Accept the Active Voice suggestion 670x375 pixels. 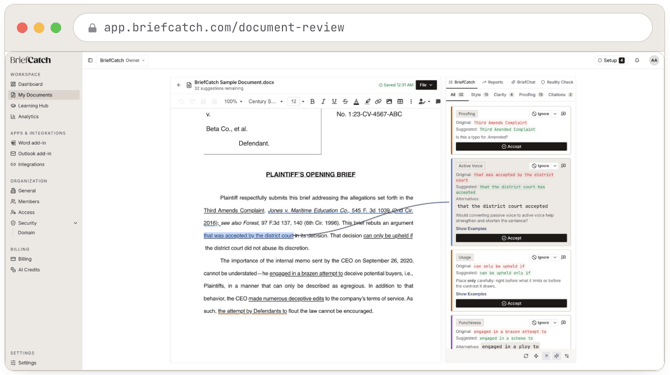[x=511, y=238]
